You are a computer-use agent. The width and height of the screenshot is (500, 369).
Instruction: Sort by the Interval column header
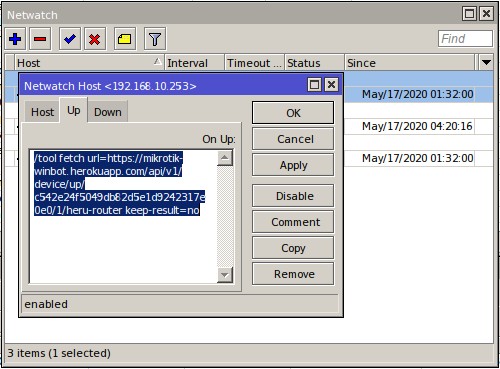[194, 63]
